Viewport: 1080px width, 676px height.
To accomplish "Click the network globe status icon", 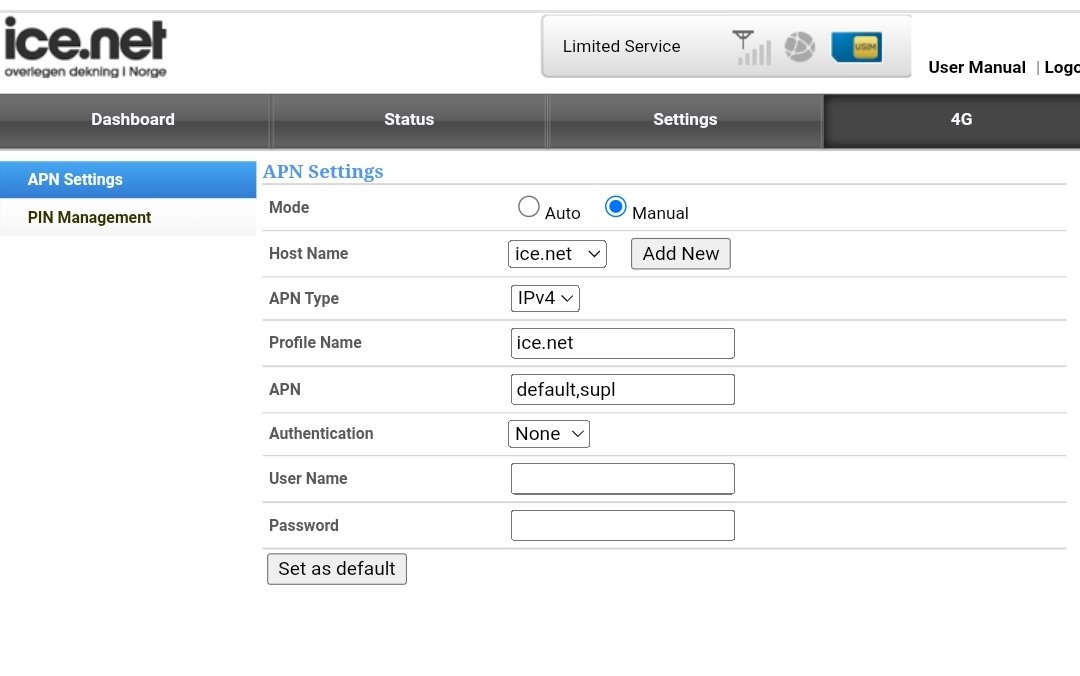I will pyautogui.click(x=800, y=48).
